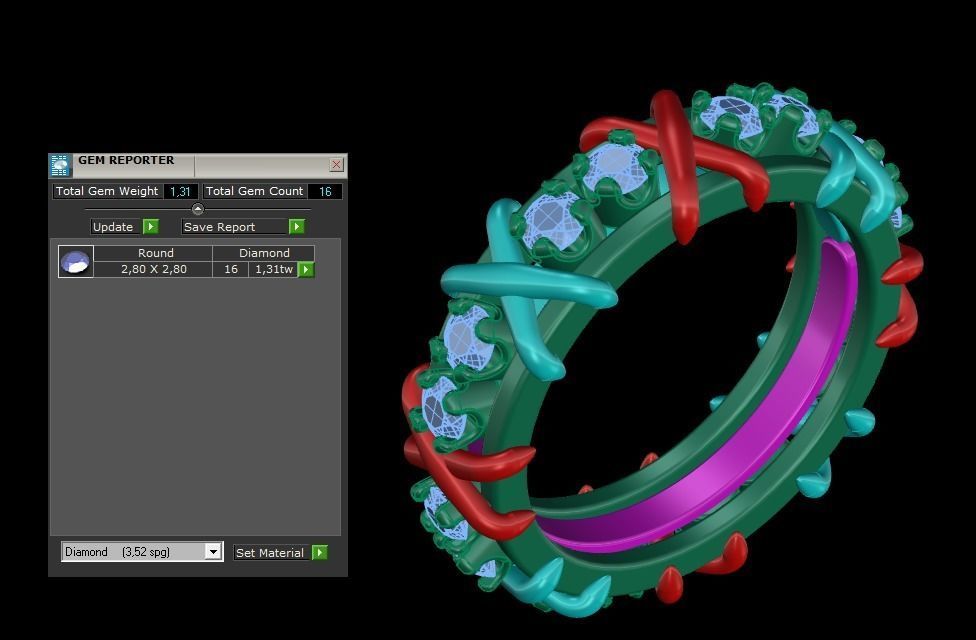Close the Gem Reporter panel

(336, 164)
